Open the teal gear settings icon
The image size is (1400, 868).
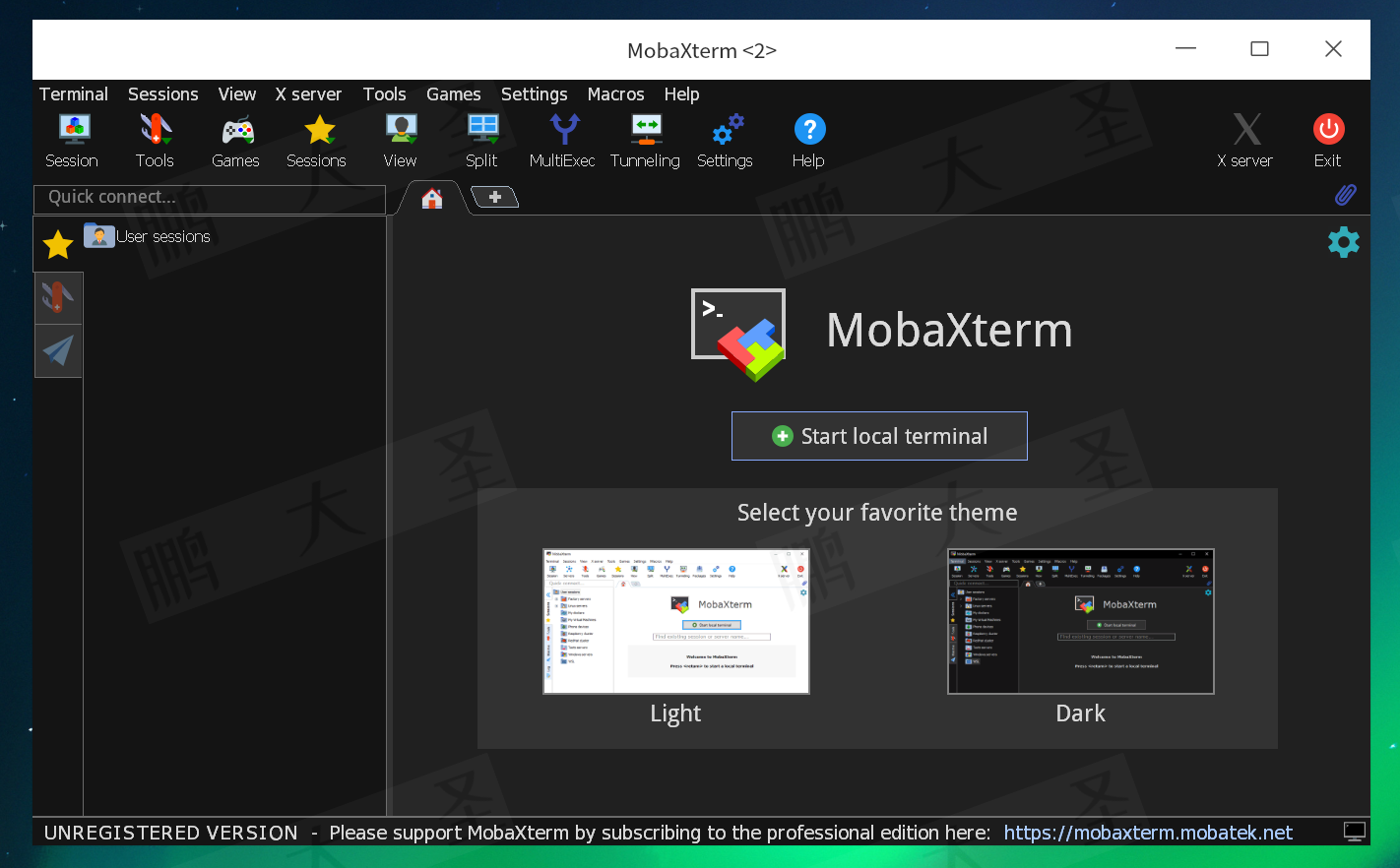pos(1344,242)
